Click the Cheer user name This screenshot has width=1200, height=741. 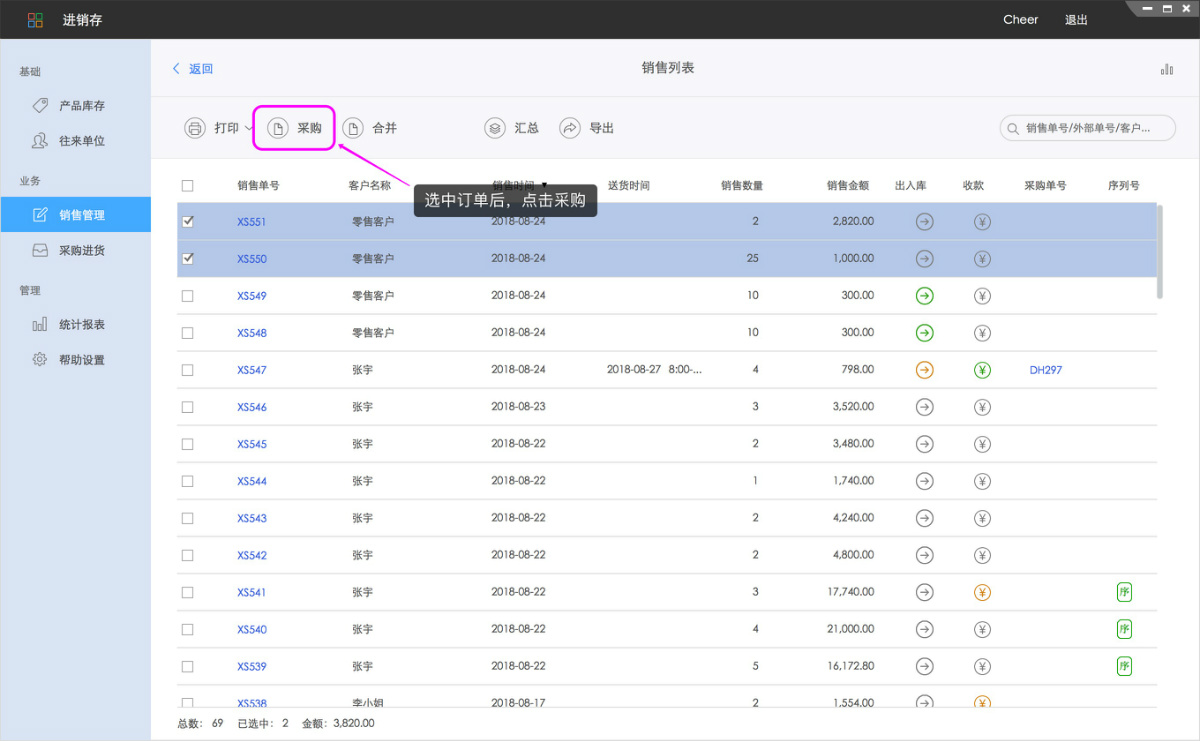coord(1021,20)
